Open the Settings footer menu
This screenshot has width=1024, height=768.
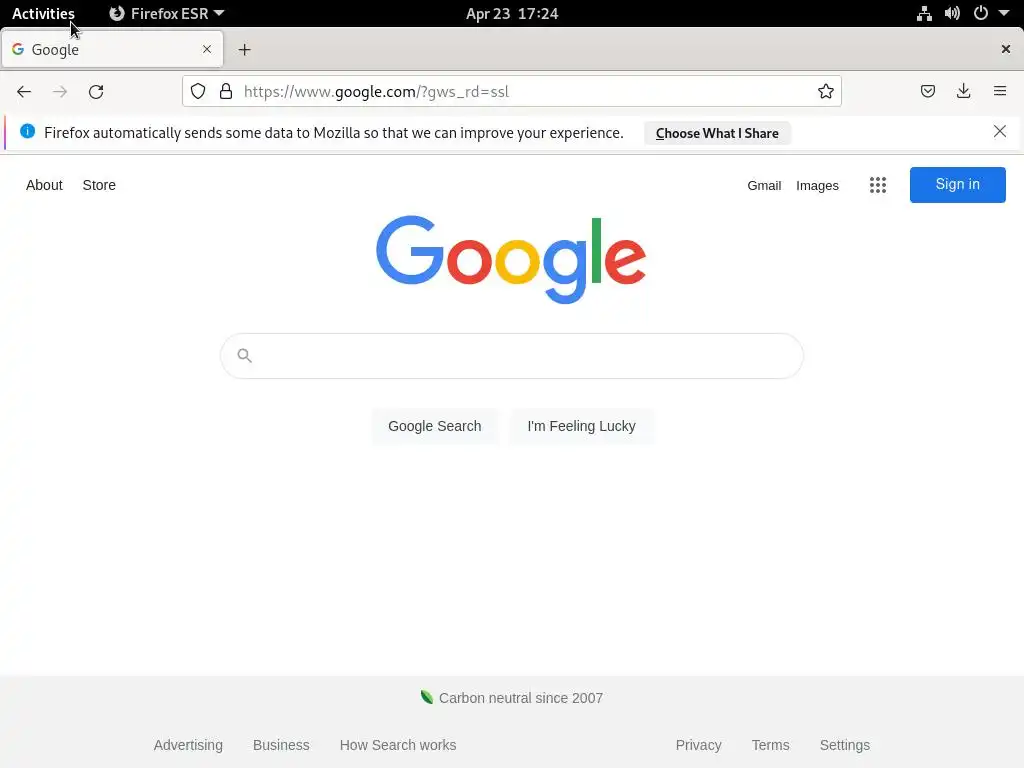844,745
